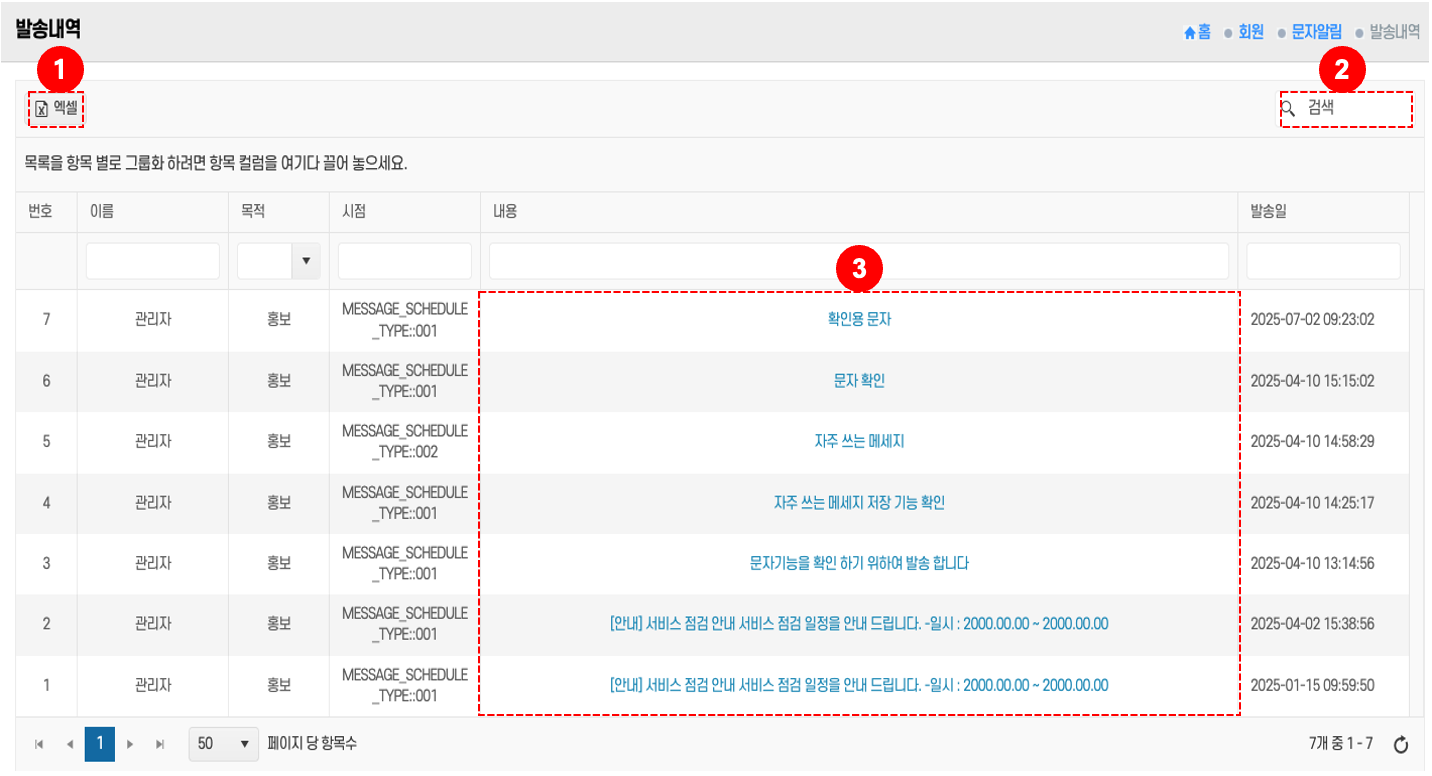Click the Excel export icon

pos(42,108)
